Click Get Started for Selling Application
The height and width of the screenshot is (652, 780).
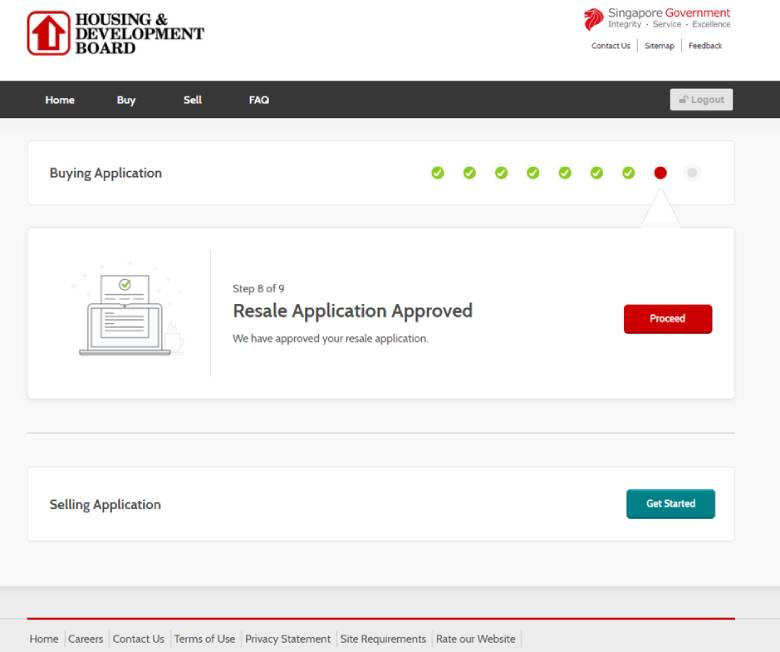point(670,504)
